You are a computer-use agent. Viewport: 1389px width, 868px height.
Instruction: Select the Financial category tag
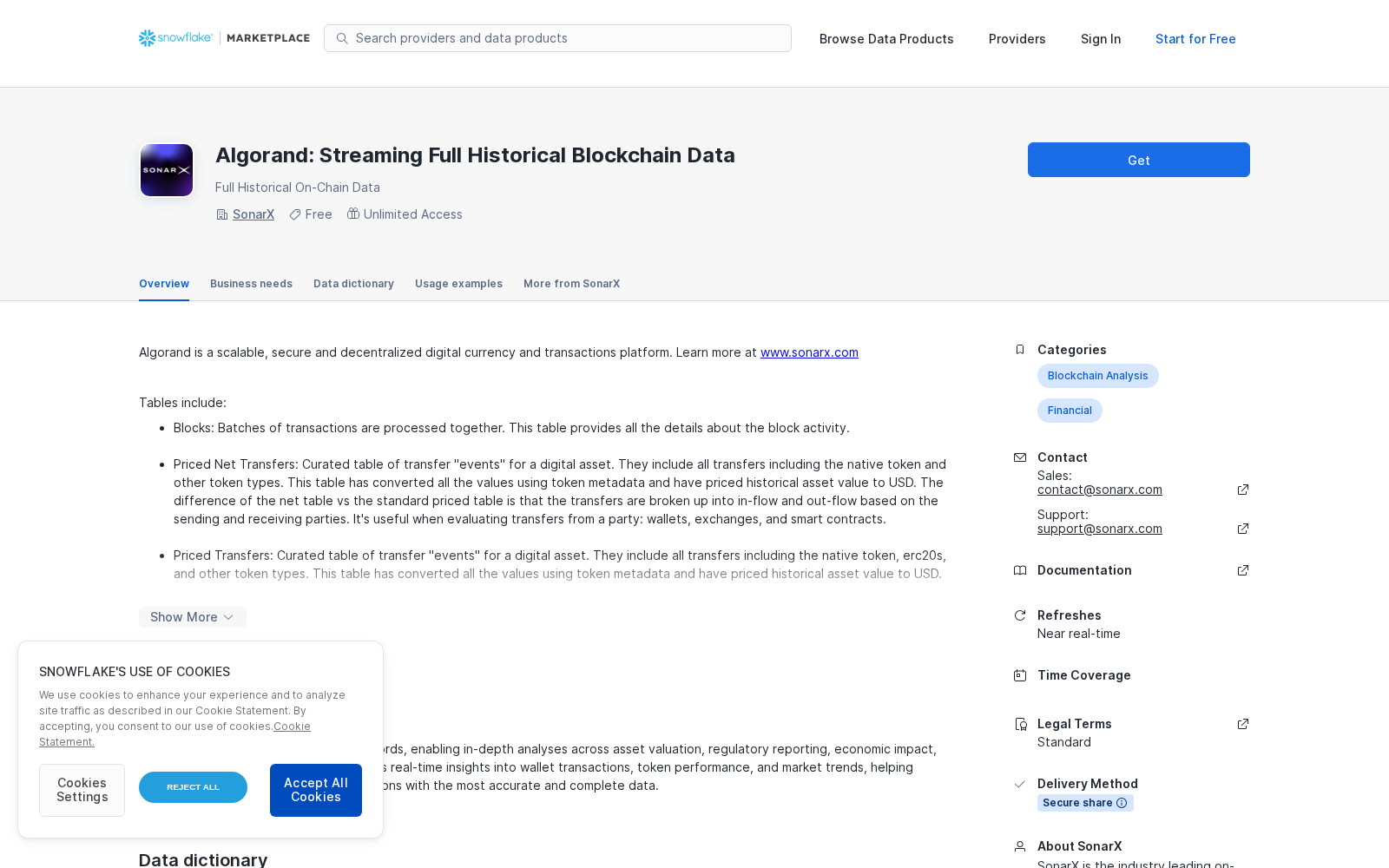(1070, 411)
